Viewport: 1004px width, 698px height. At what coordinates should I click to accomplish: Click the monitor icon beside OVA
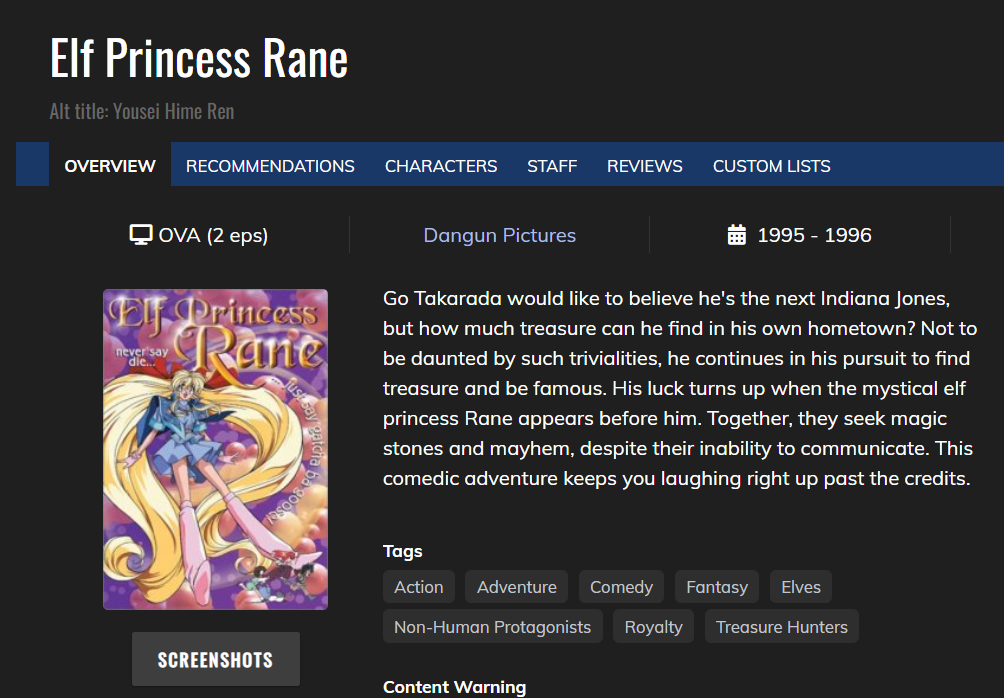coord(141,235)
